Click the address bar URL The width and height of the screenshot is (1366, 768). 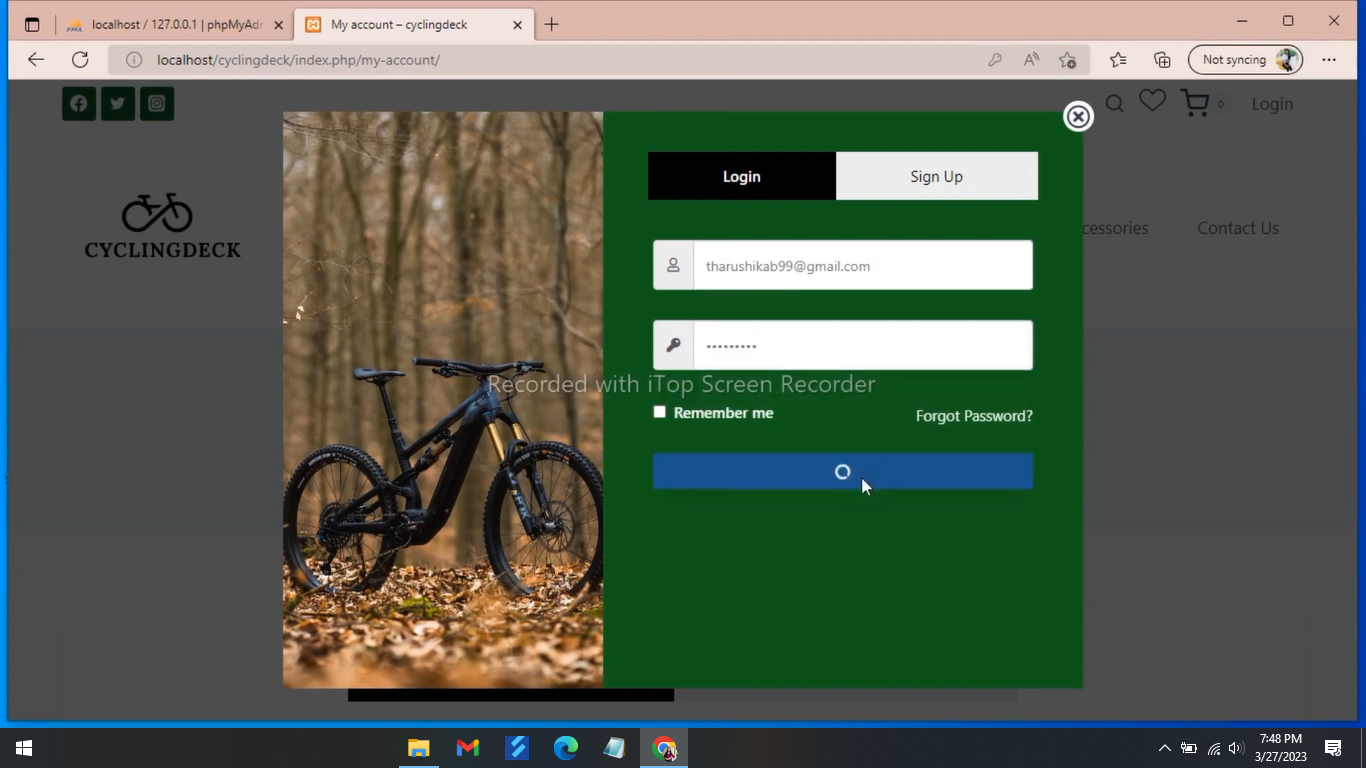tap(298, 60)
